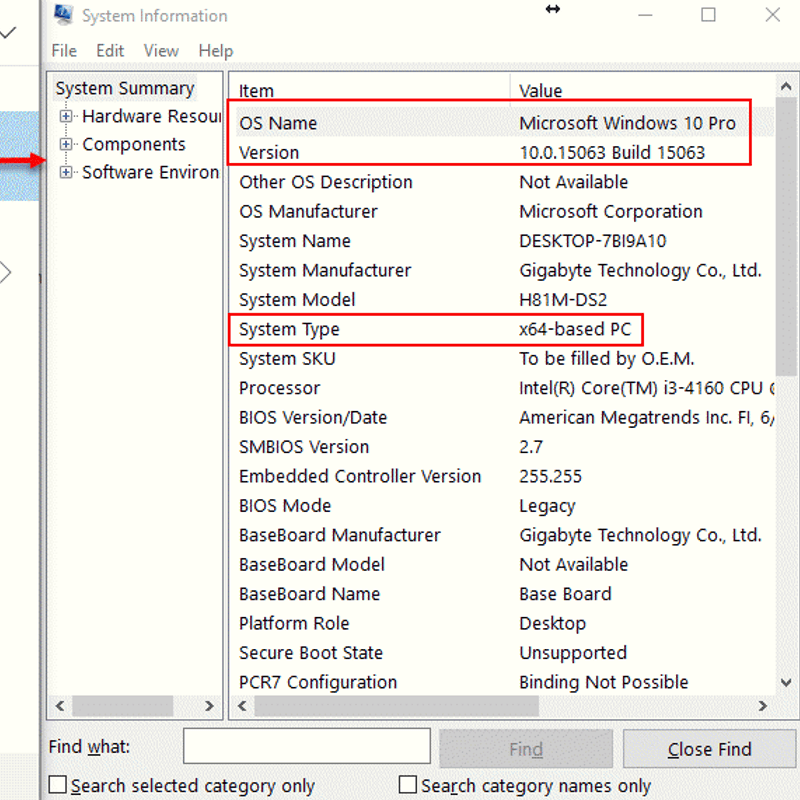Viewport: 800px width, 800px height.
Task: Select the Embedded Controller Version row
Action: [x=505, y=476]
